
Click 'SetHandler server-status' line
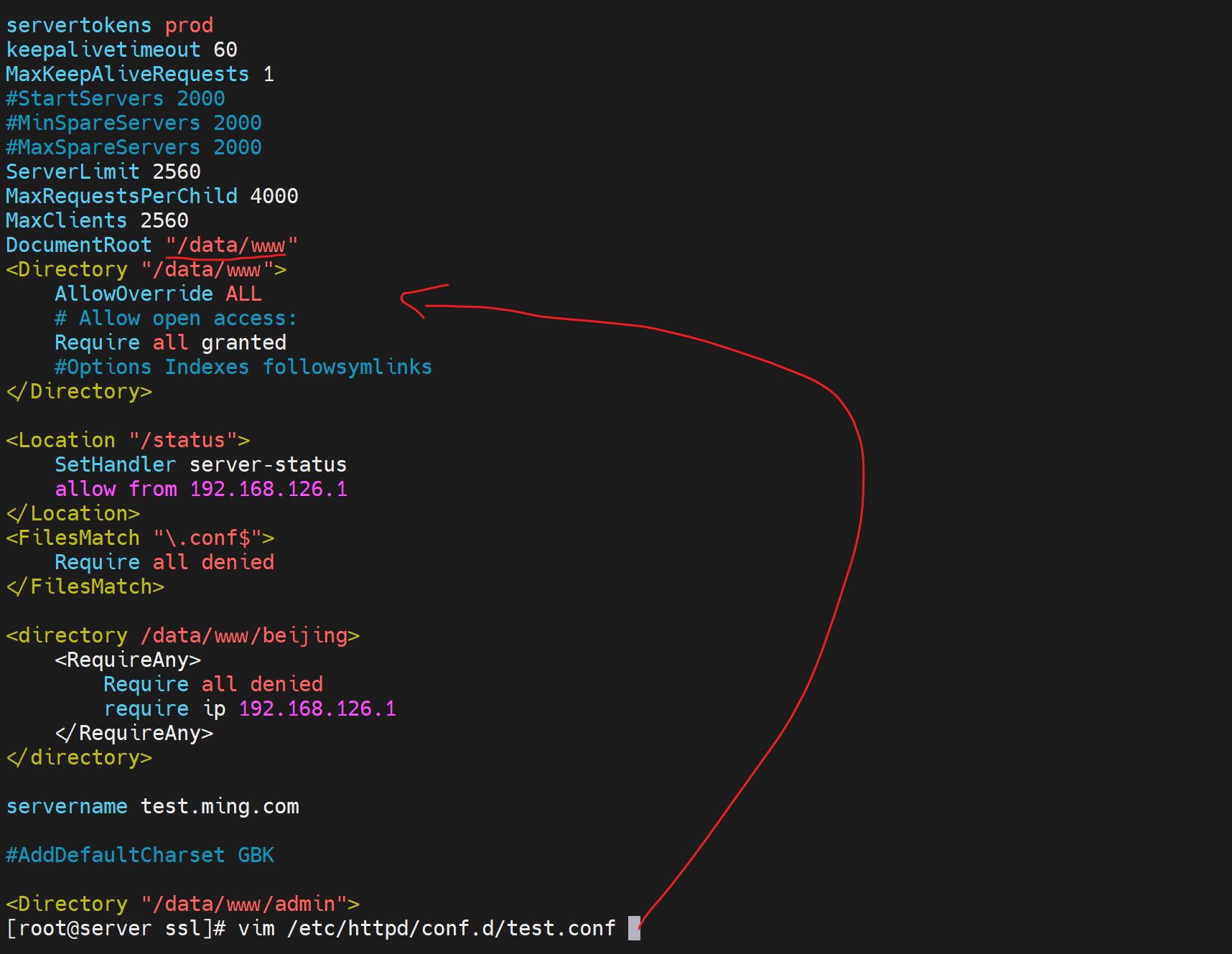click(x=200, y=464)
